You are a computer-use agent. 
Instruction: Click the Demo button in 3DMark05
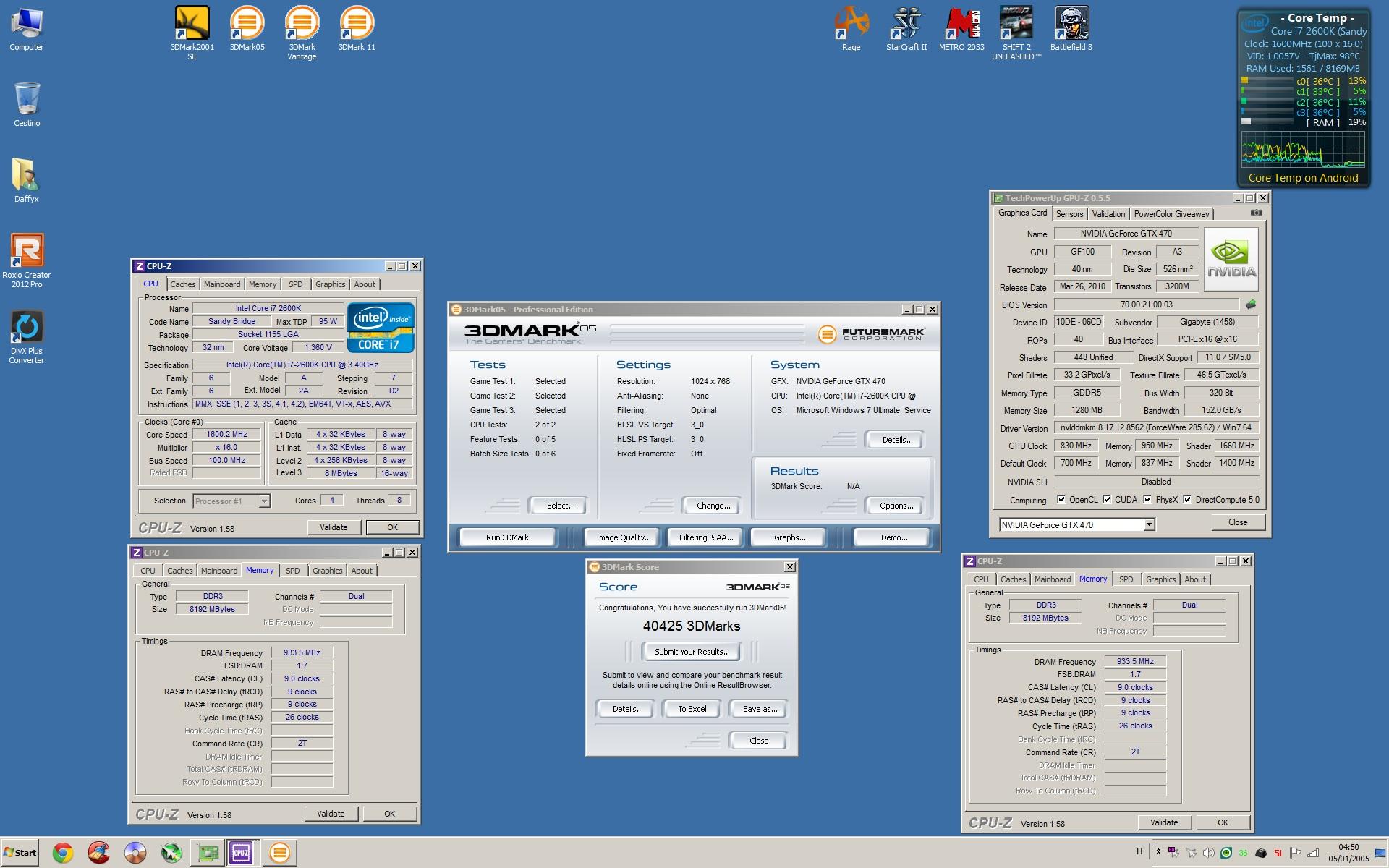coord(894,537)
